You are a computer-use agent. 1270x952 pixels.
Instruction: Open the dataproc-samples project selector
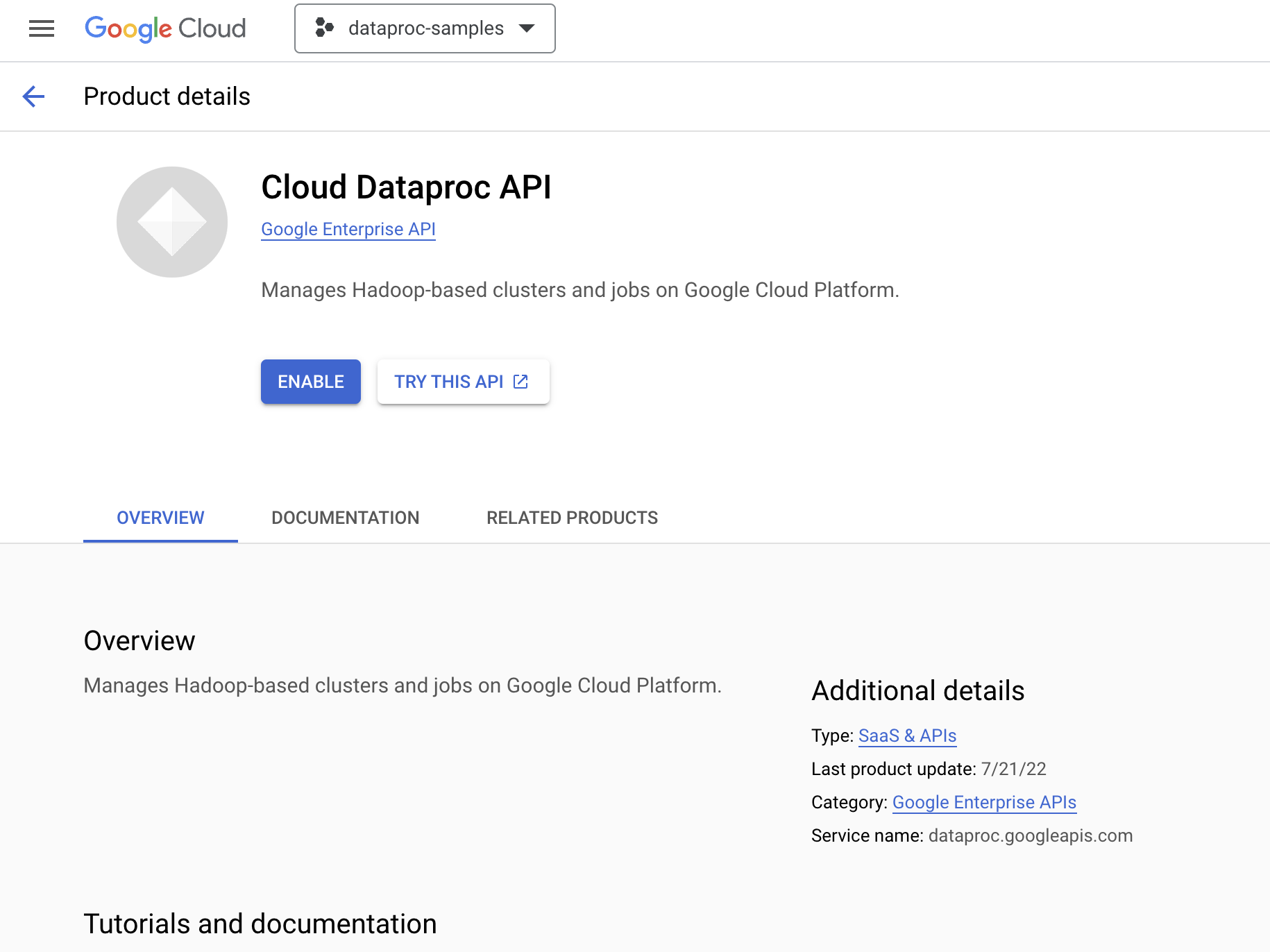coord(425,28)
